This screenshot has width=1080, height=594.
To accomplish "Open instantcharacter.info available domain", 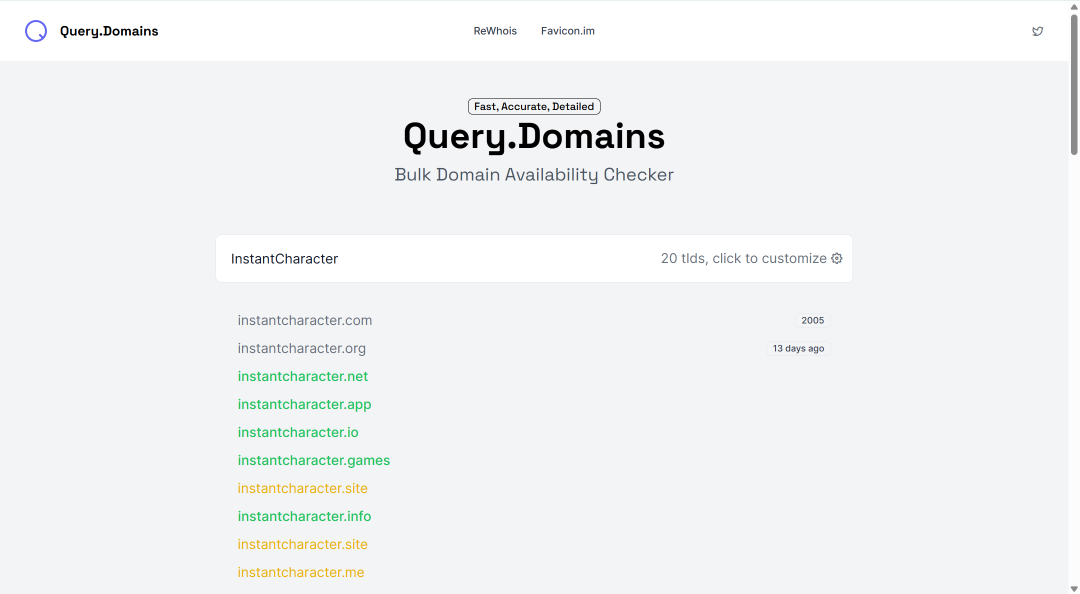I will click(x=304, y=516).
